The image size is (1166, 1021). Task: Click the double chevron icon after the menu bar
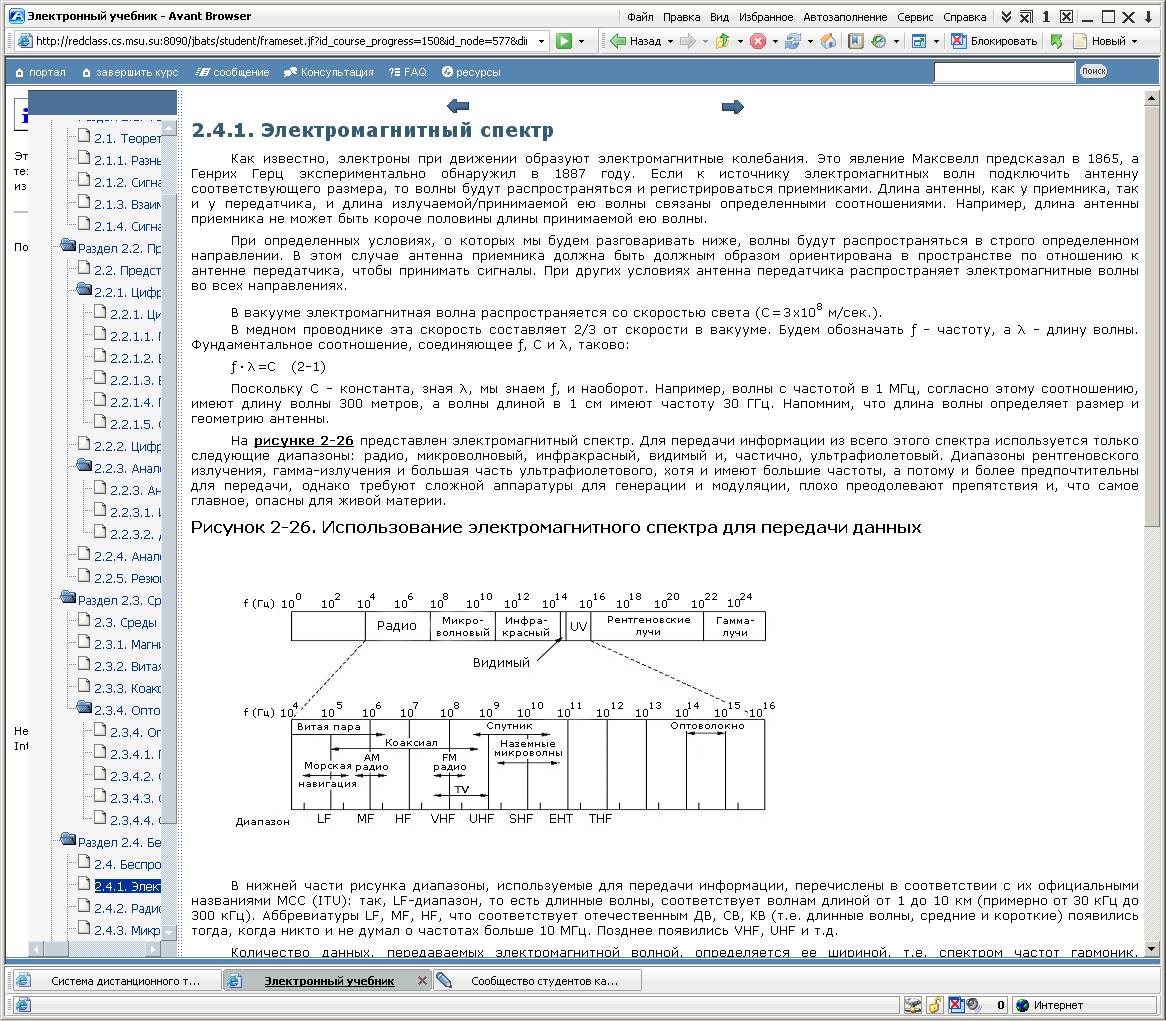tap(1006, 16)
